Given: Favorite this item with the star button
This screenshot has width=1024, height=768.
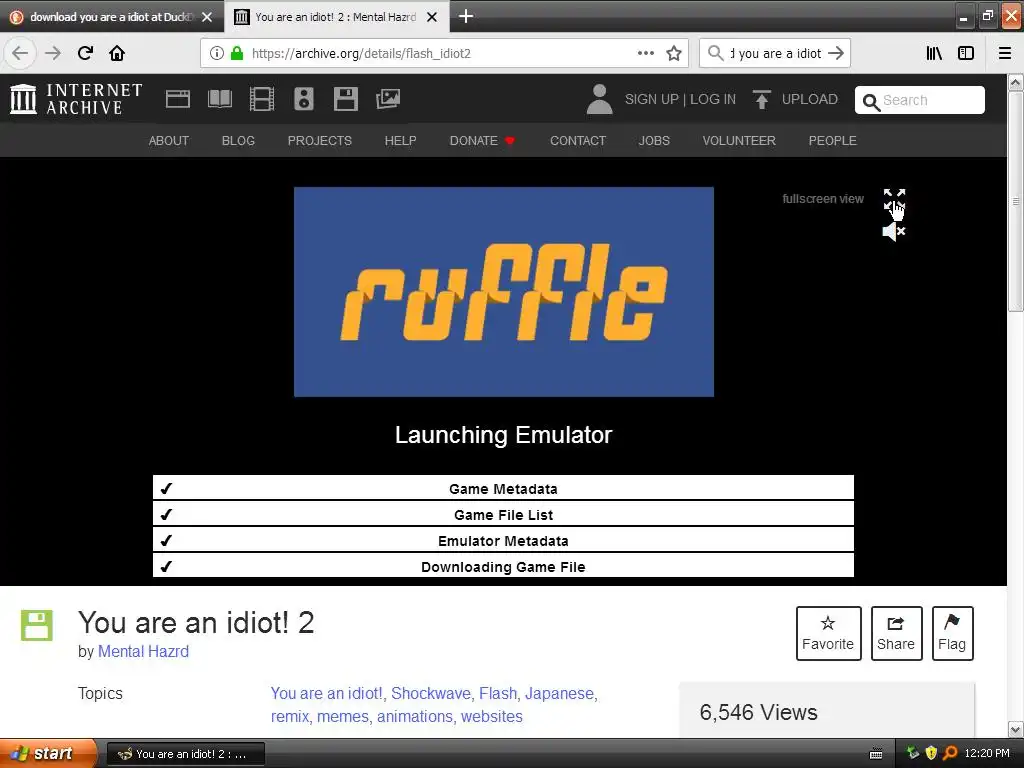Looking at the screenshot, I should coord(828,633).
